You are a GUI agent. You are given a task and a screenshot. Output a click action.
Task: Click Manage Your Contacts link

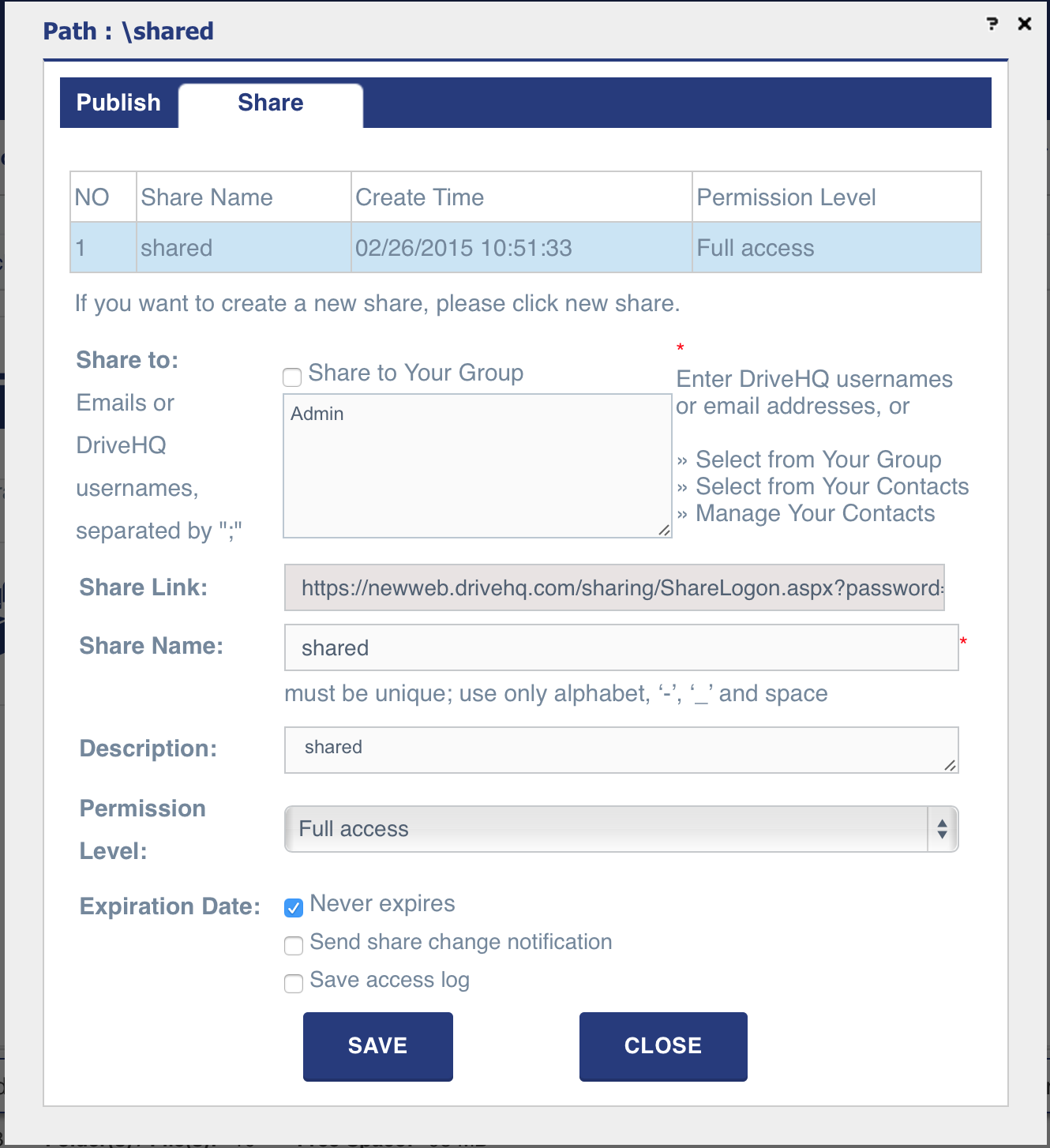pyautogui.click(x=815, y=513)
